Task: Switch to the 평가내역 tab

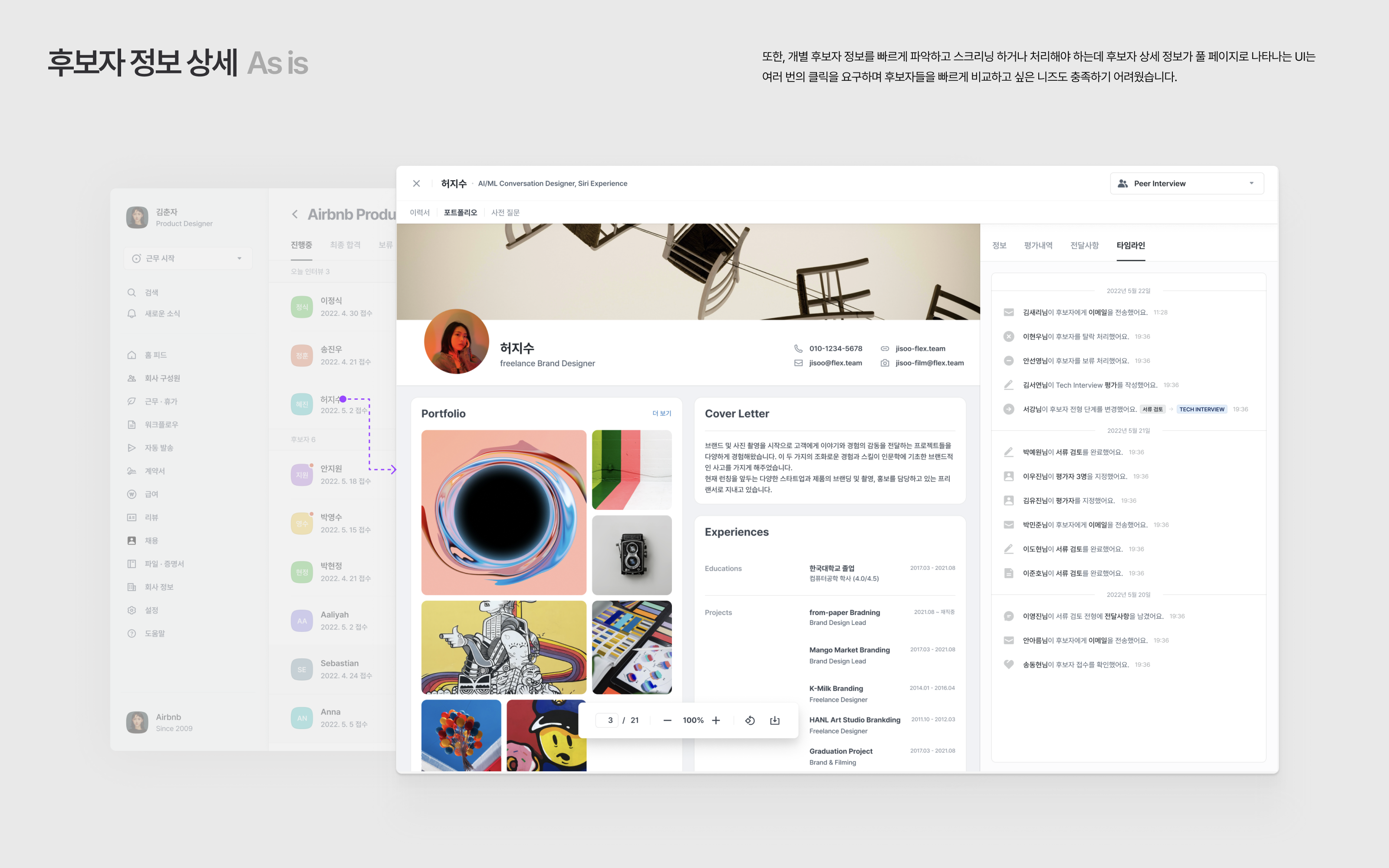Action: click(1038, 246)
